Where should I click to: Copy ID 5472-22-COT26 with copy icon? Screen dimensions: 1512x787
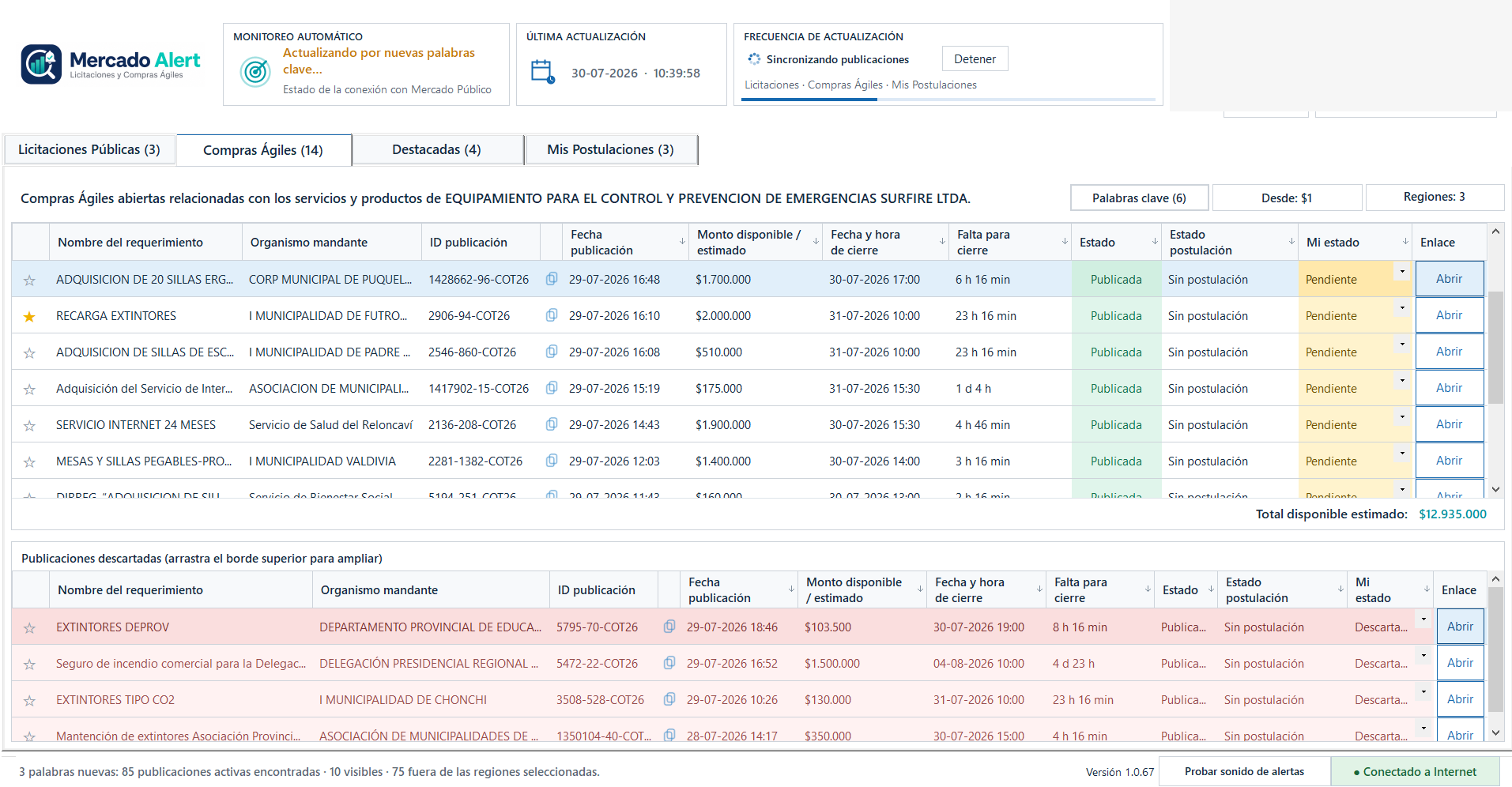(669, 663)
